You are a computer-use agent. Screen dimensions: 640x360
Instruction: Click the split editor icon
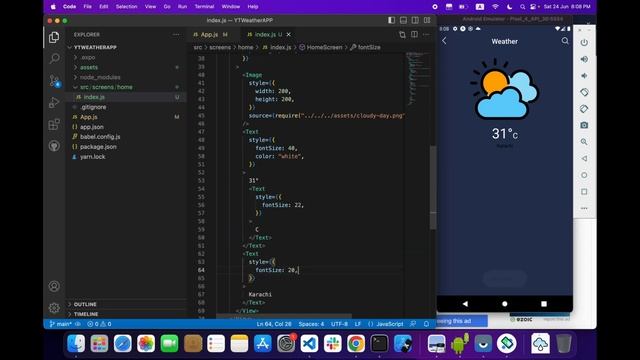(414, 35)
